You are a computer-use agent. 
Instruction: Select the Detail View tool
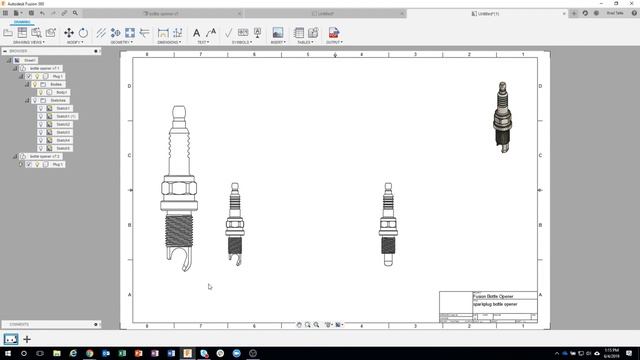pos(51,33)
